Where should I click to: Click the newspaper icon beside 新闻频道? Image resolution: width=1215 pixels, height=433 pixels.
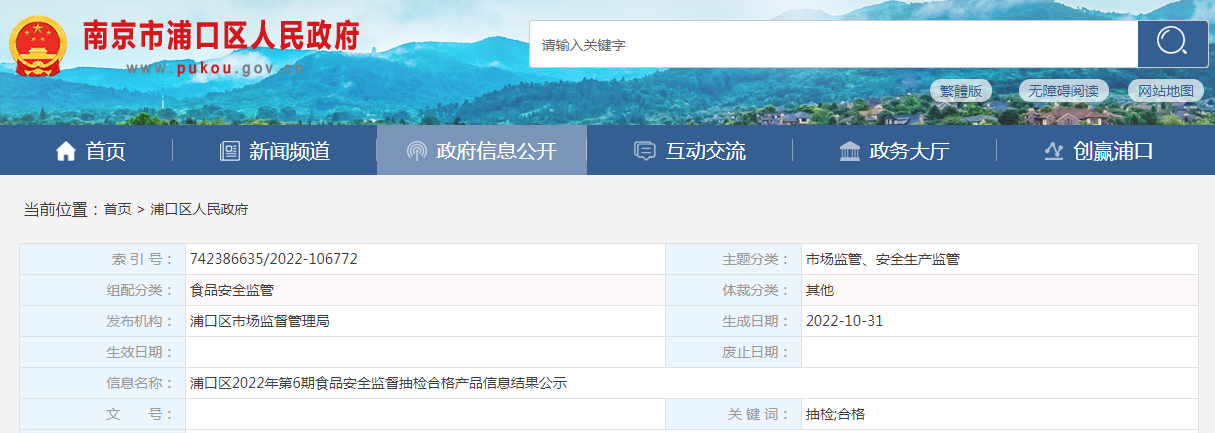pyautogui.click(x=230, y=152)
